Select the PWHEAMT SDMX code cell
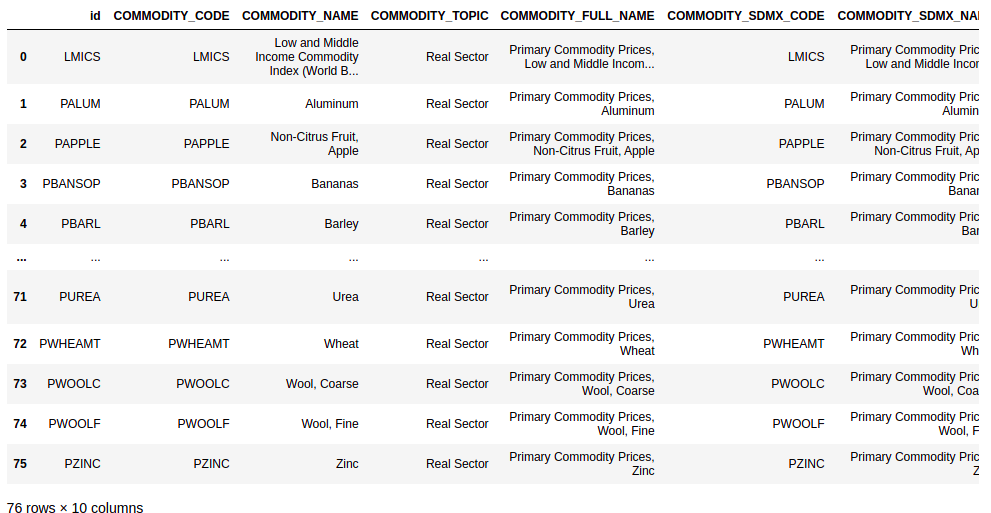Image resolution: width=991 pixels, height=513 pixels. [x=793, y=344]
